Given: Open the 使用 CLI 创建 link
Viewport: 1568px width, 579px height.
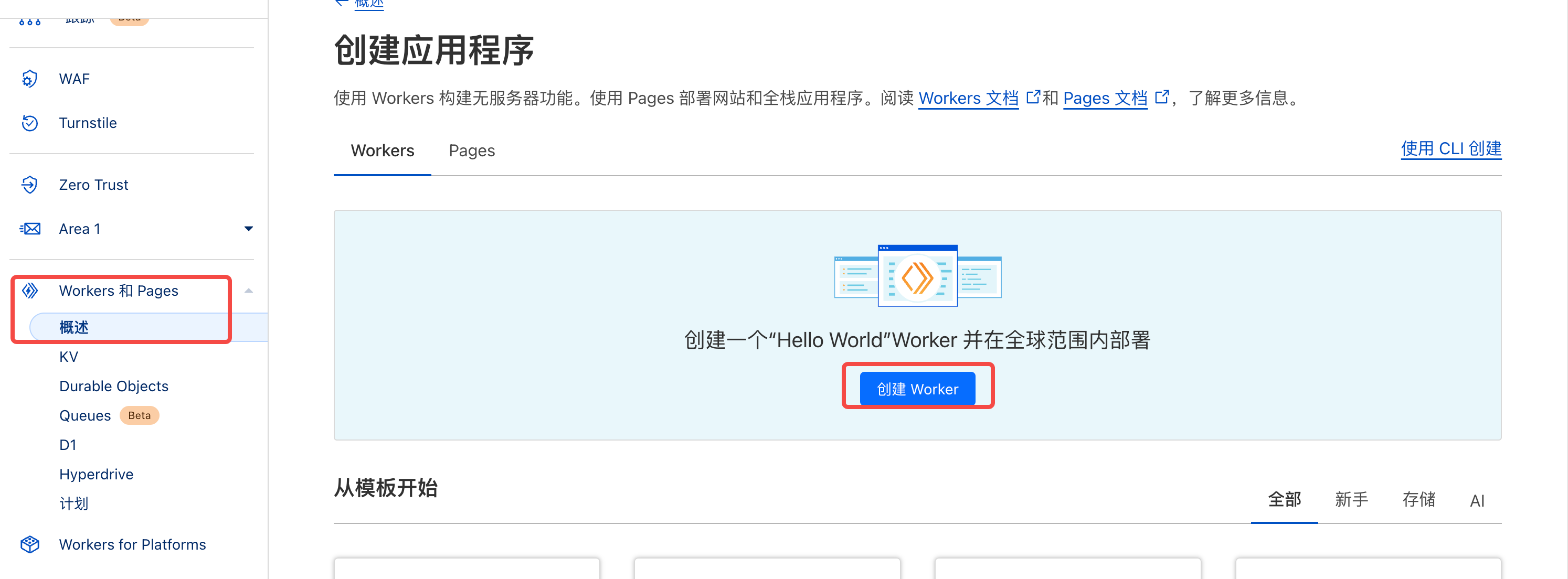Looking at the screenshot, I should 1450,148.
